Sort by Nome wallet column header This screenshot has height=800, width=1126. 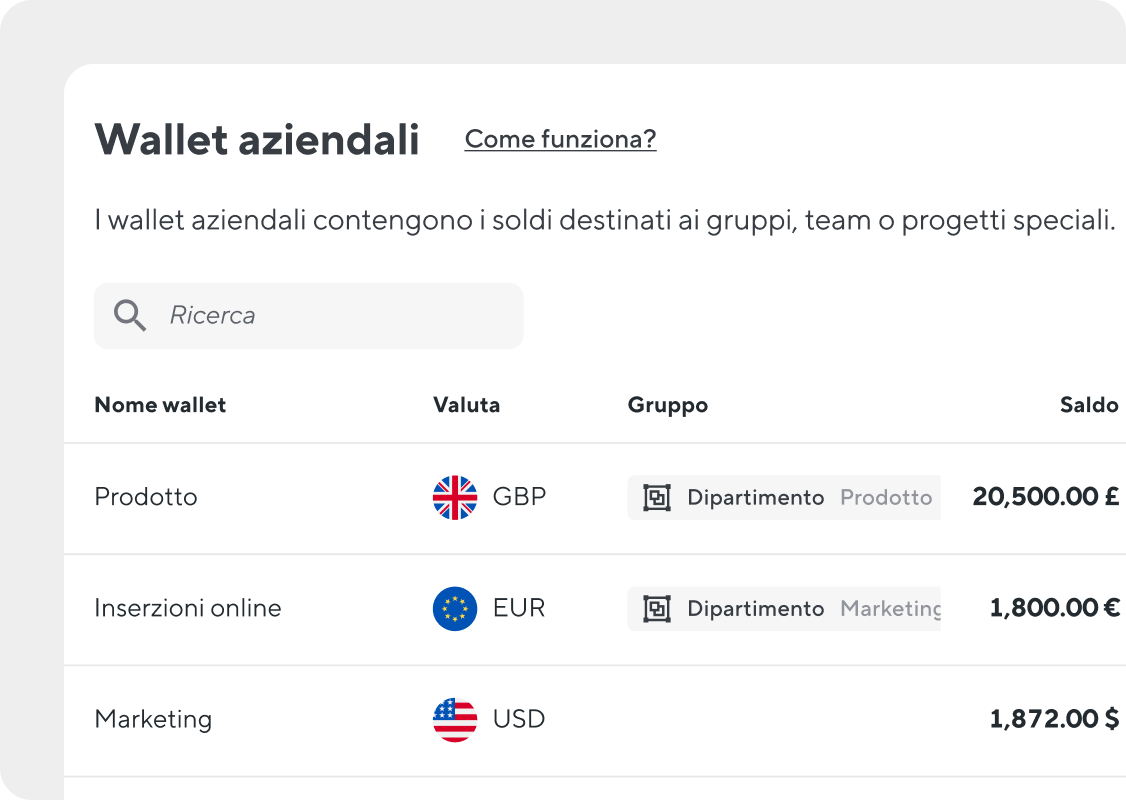160,405
